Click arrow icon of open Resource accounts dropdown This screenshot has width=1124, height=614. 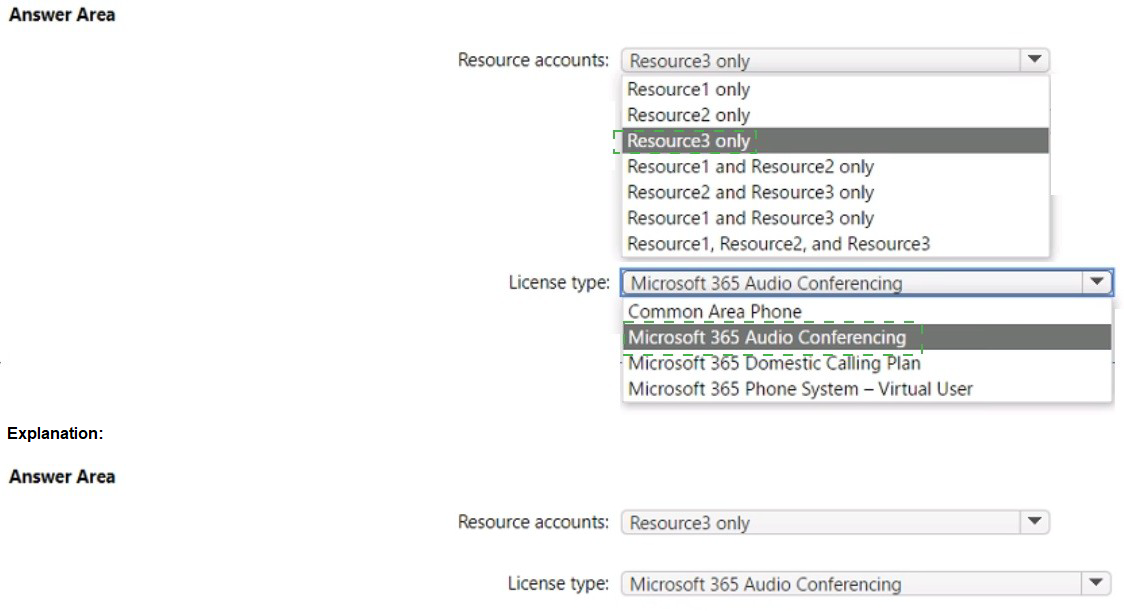(x=1034, y=60)
